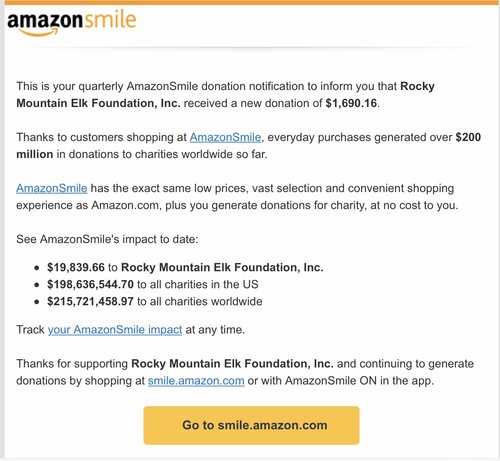Click the amazonsmile logo in the header
The height and width of the screenshot is (461, 500).
click(72, 23)
